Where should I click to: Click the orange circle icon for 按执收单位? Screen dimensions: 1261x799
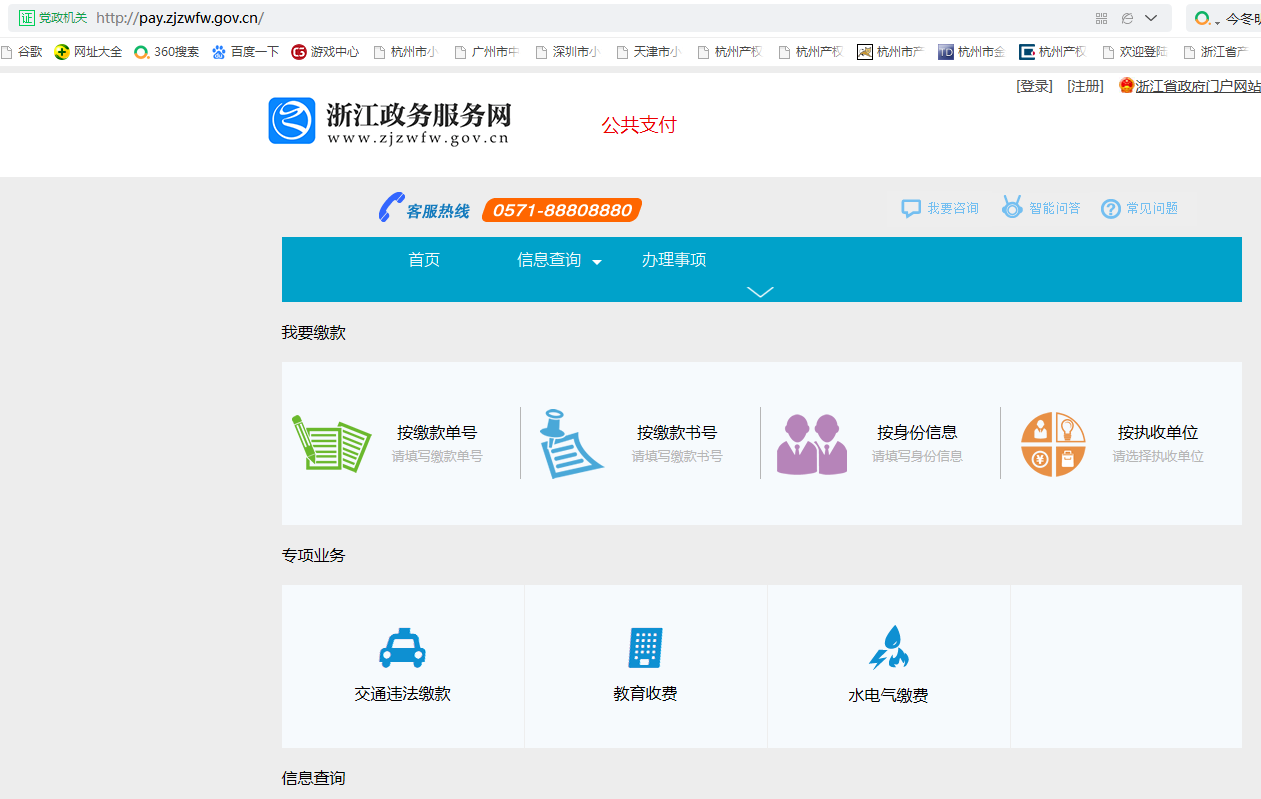1053,444
